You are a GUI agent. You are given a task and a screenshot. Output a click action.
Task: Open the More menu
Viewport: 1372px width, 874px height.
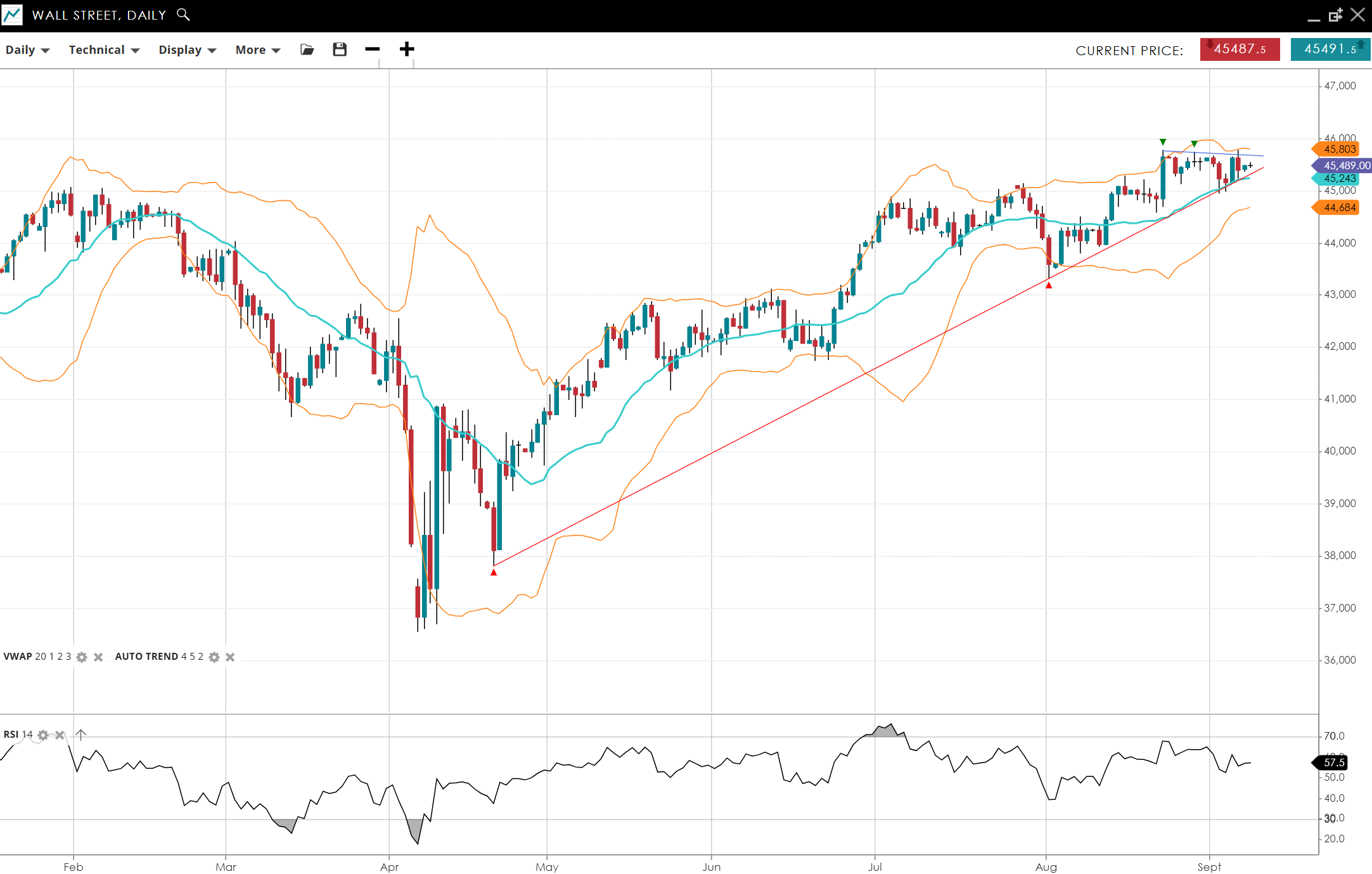[257, 50]
